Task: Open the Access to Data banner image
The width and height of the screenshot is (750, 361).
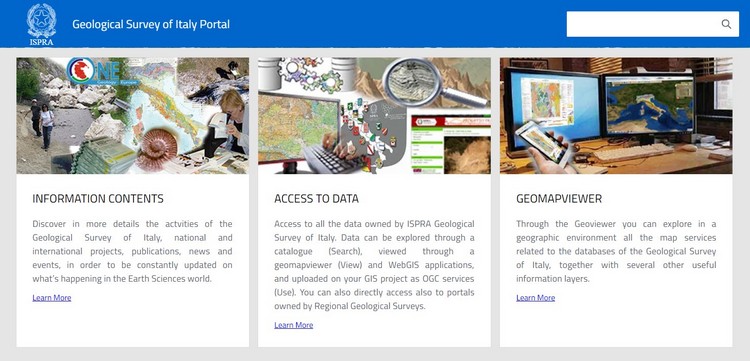Action: (374, 116)
